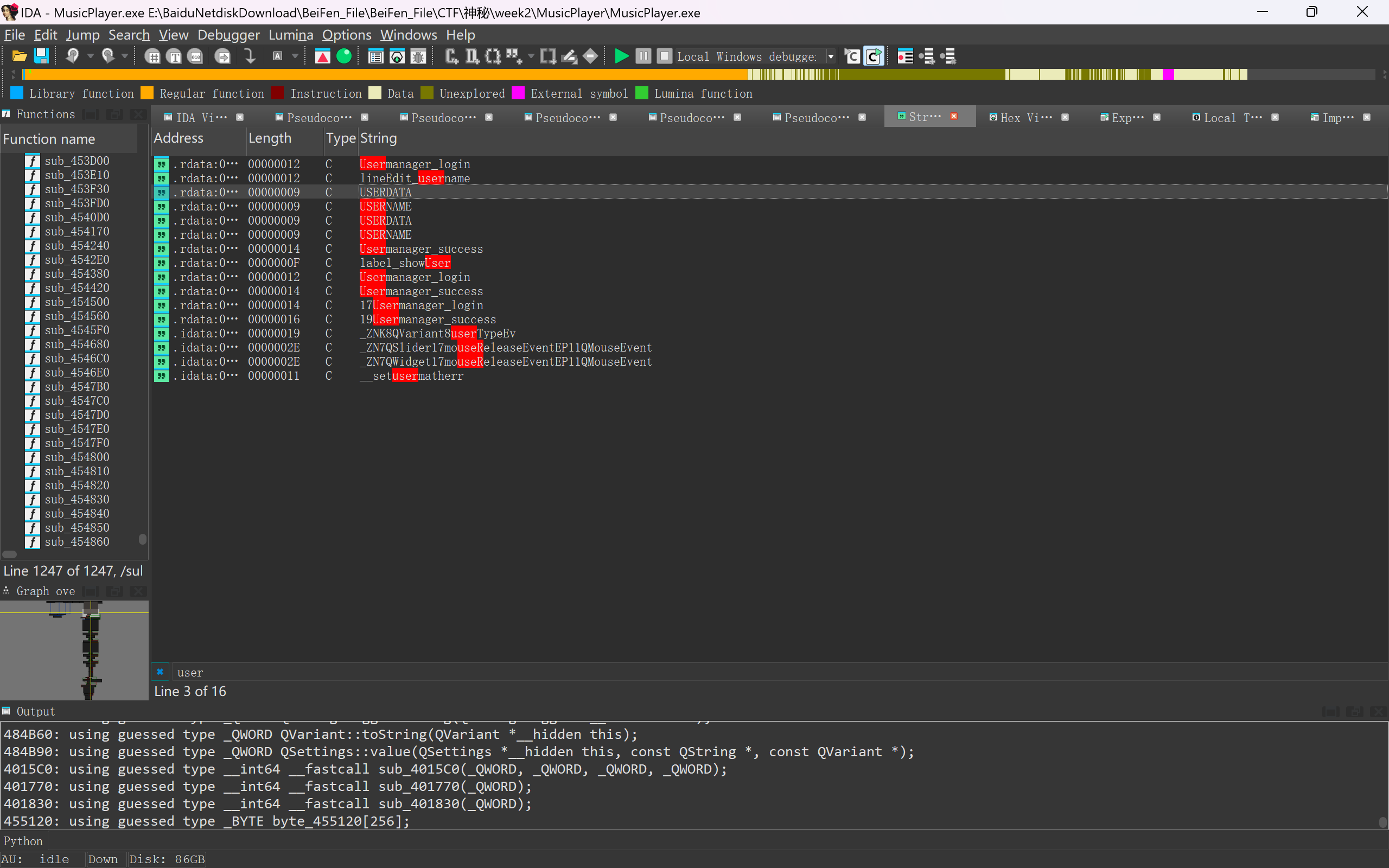Open the Debugger menu

228,35
